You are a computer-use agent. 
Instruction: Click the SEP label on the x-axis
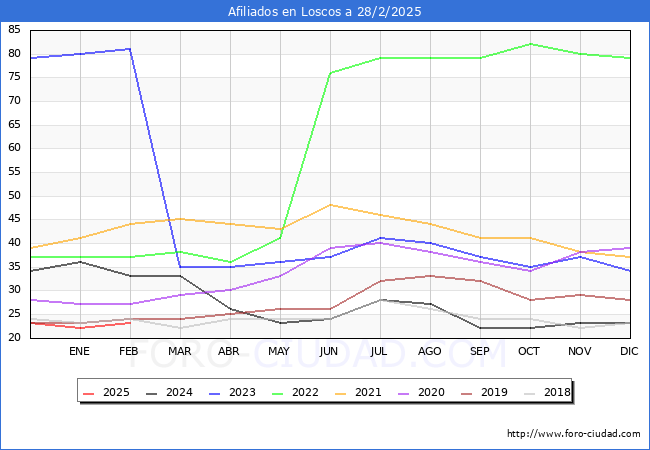click(x=479, y=352)
